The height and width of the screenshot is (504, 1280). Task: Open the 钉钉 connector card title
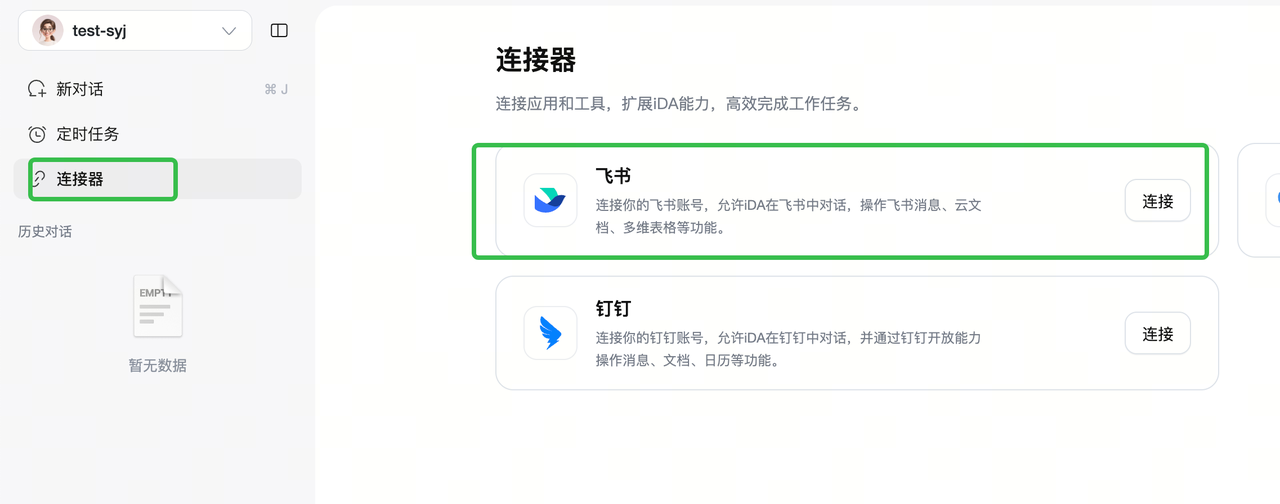coord(613,308)
